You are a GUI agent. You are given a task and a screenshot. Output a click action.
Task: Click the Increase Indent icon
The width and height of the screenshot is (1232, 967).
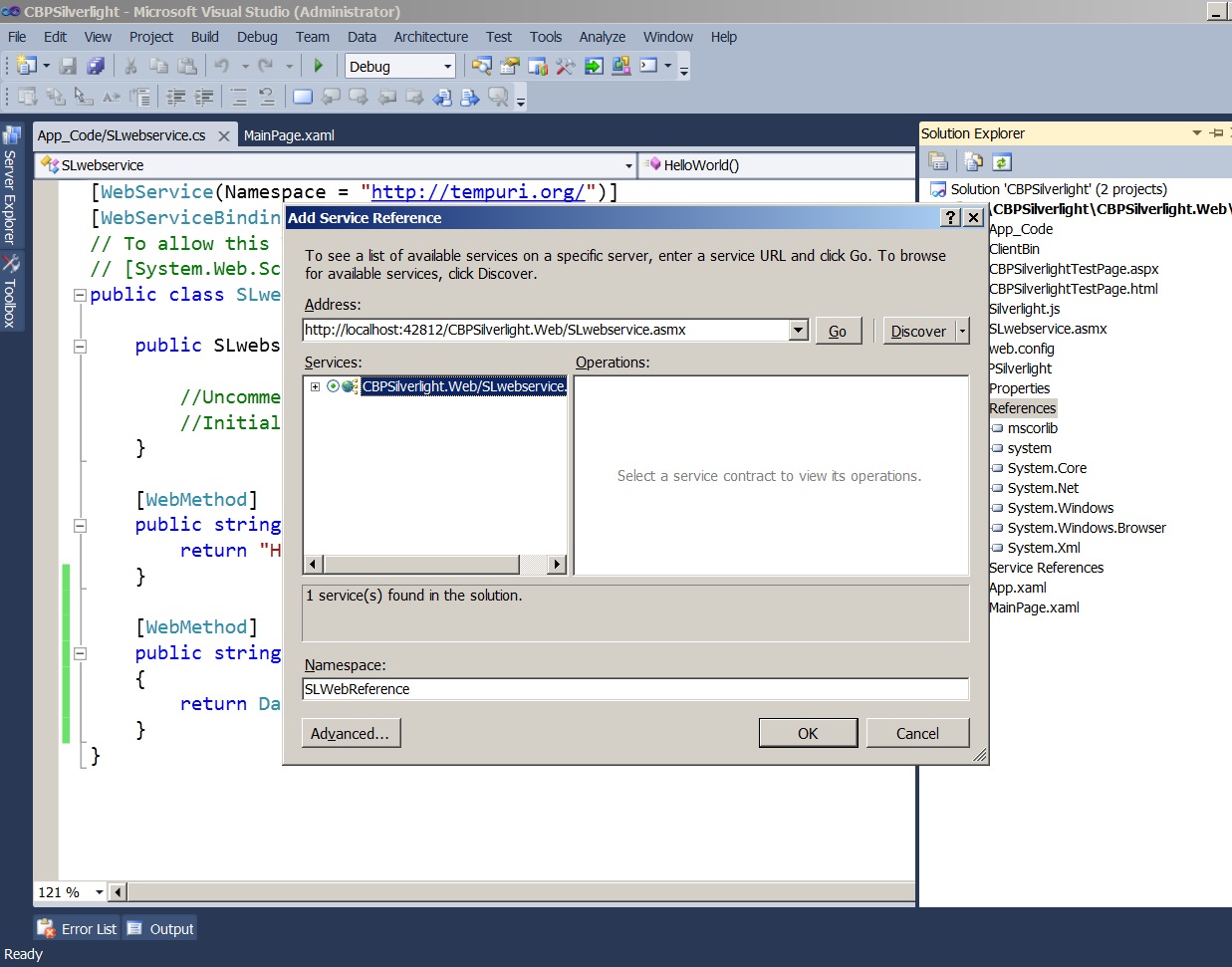[204, 97]
